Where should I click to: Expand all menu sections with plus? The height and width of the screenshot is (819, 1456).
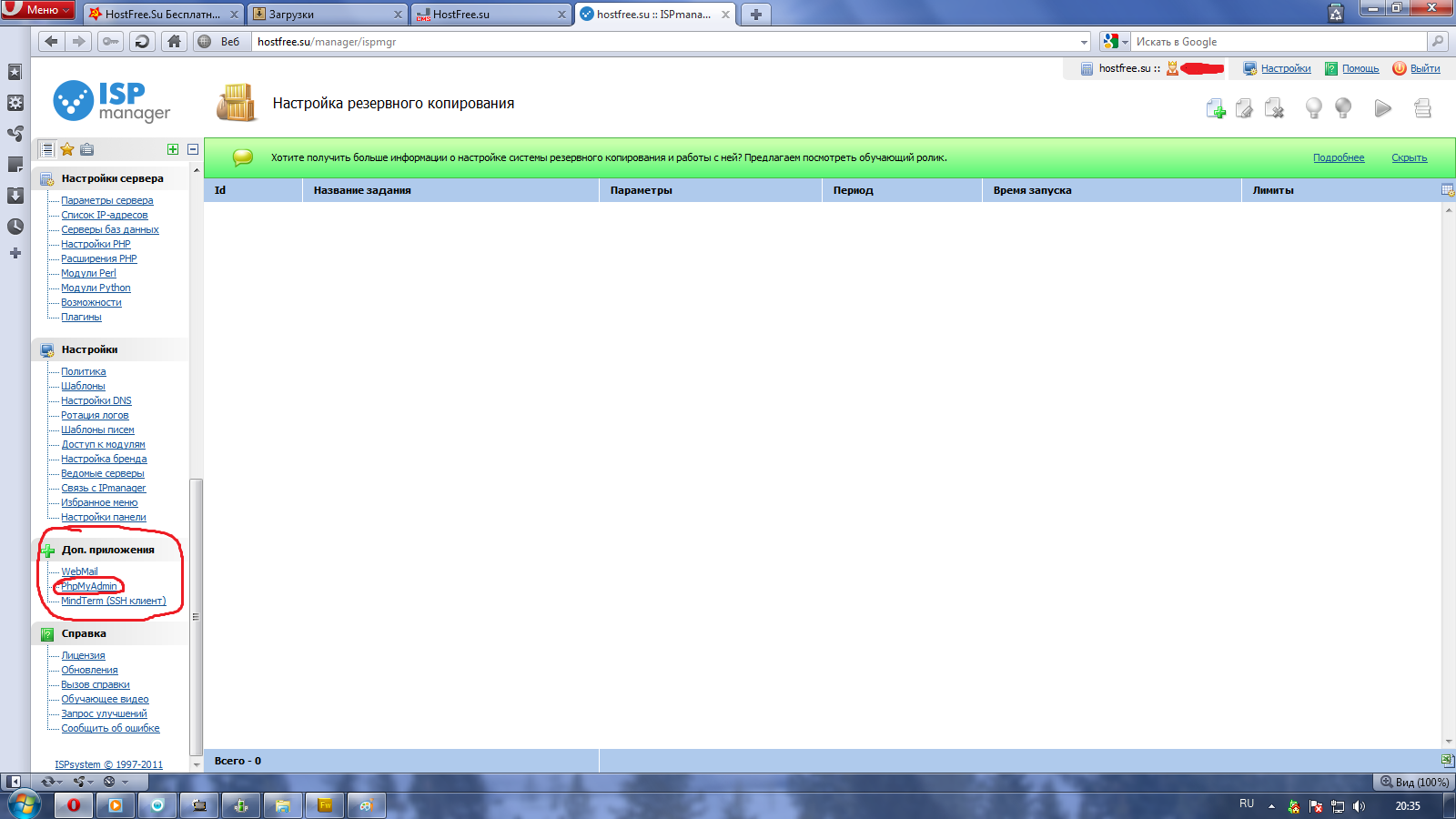pos(173,149)
